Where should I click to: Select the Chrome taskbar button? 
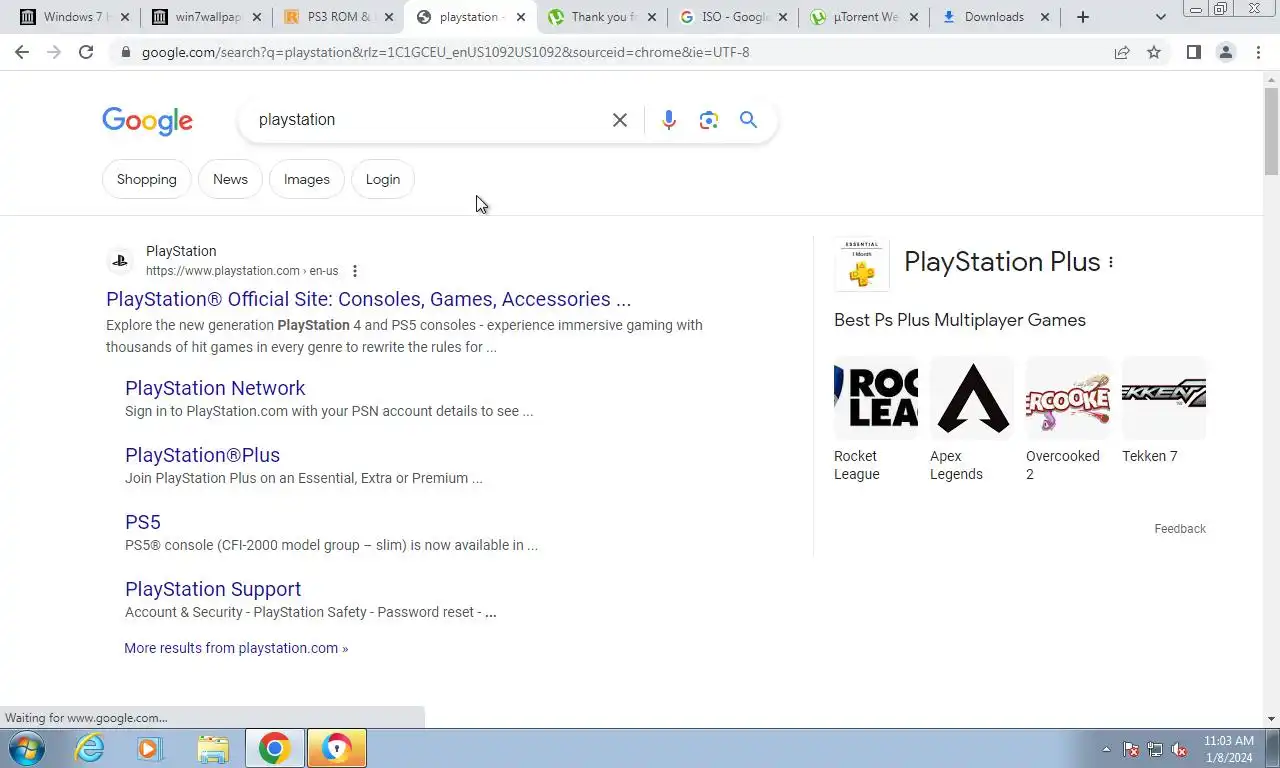click(x=274, y=748)
